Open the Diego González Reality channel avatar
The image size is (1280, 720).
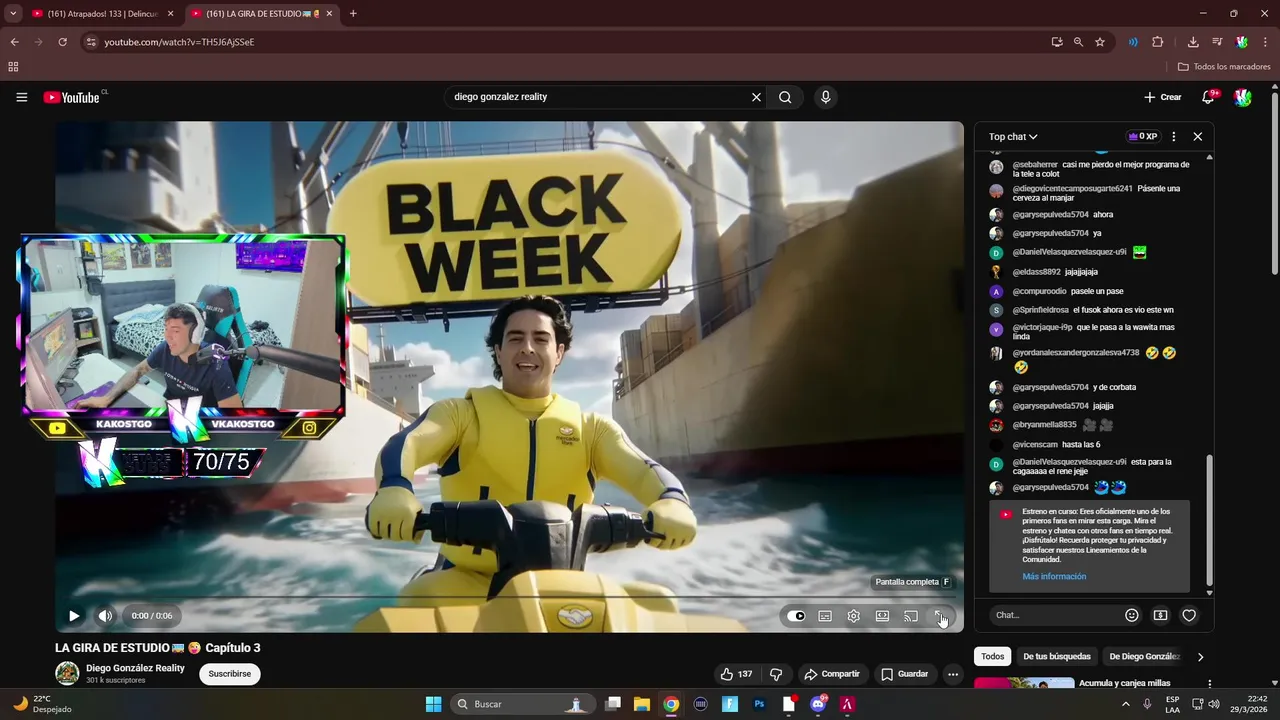67,673
